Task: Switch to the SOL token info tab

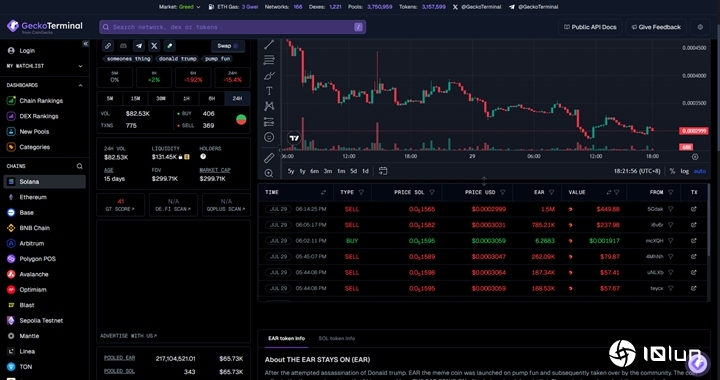Action: click(x=337, y=338)
